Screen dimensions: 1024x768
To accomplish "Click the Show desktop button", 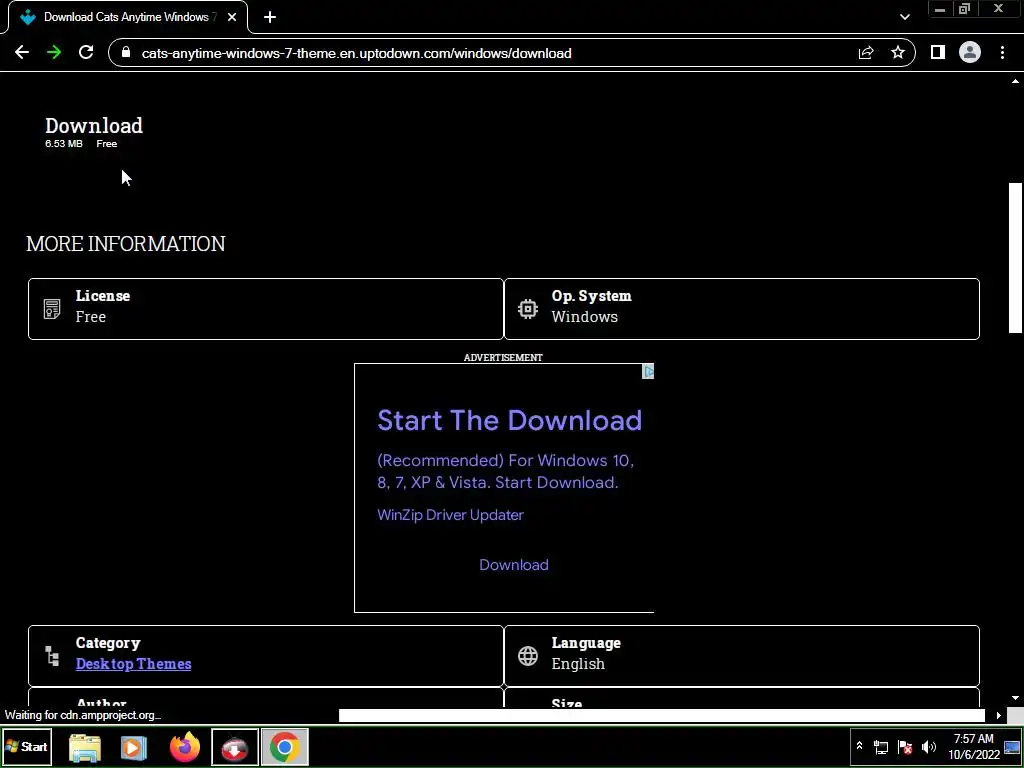I will (x=1012, y=747).
